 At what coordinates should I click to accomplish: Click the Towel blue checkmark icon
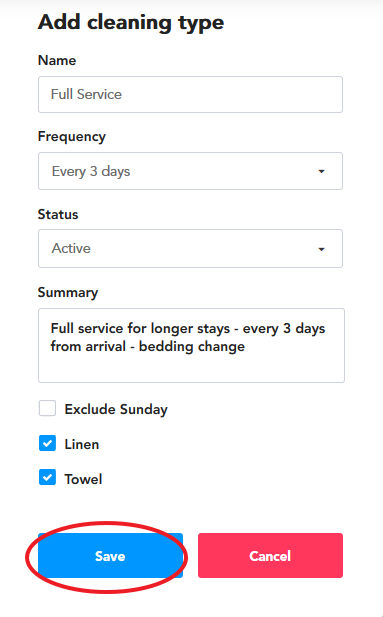[x=47, y=477]
